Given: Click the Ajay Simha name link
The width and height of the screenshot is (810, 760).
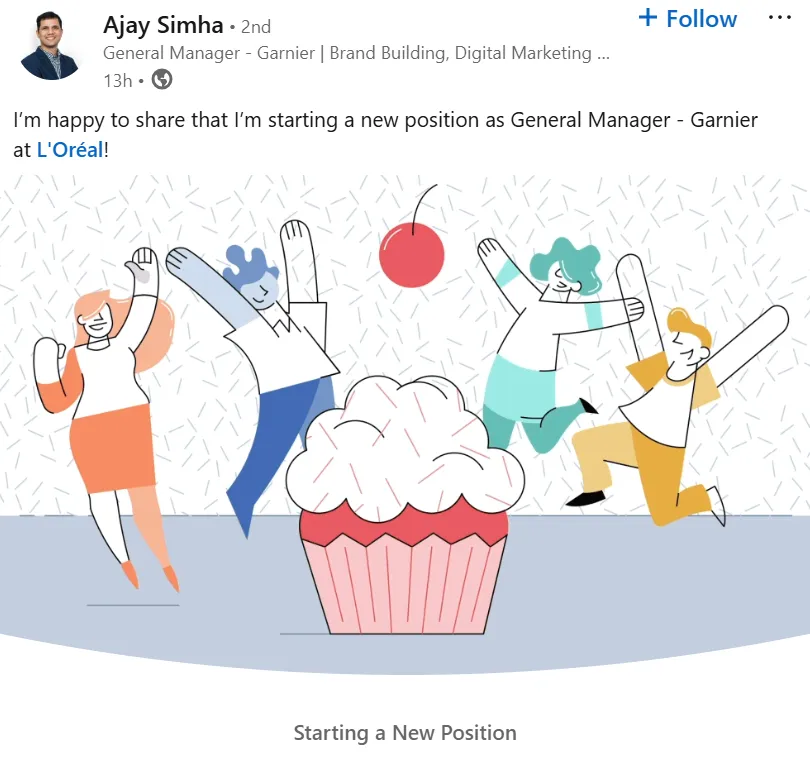Looking at the screenshot, I should pos(163,25).
